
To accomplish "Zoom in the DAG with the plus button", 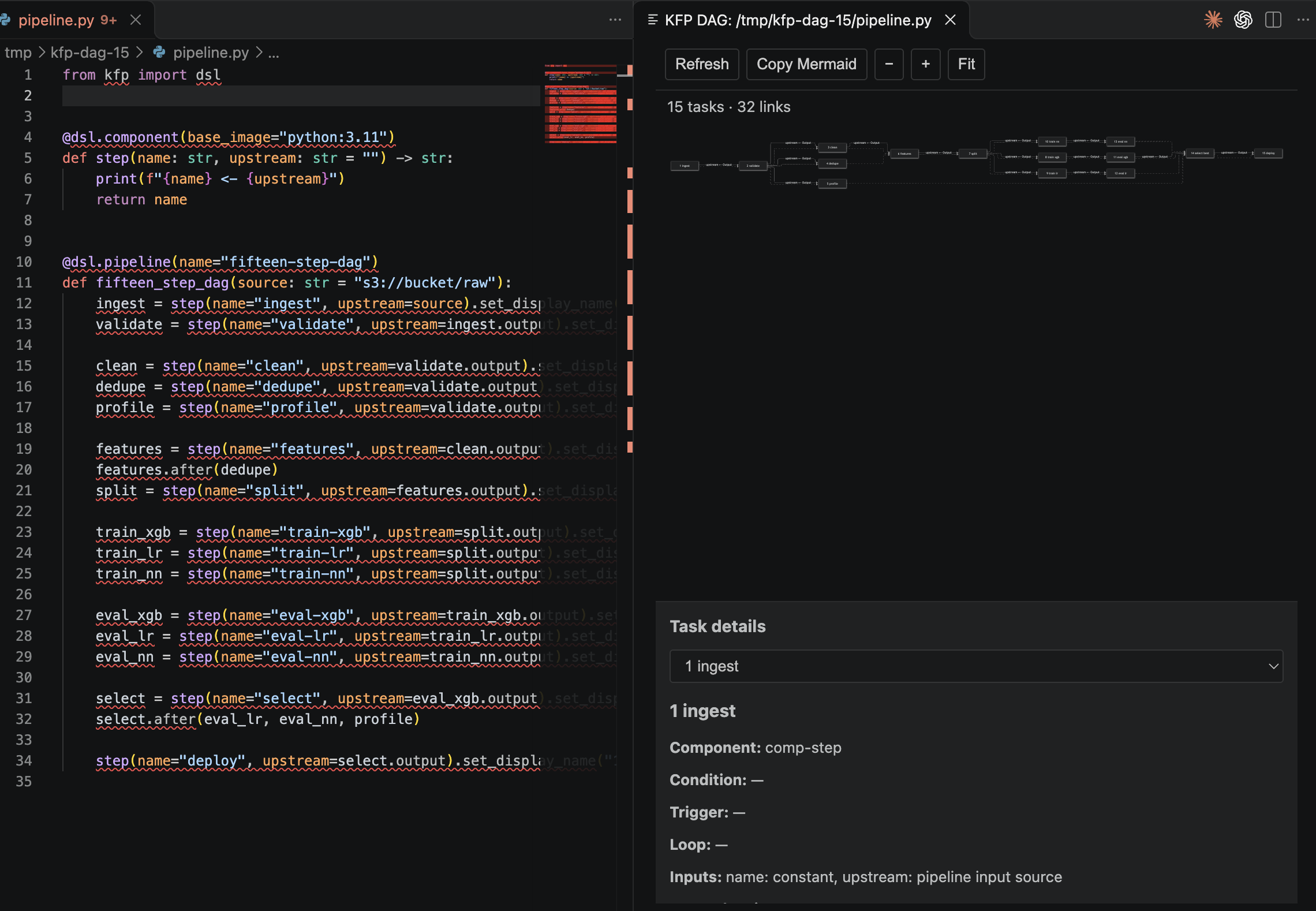I will click(x=926, y=64).
